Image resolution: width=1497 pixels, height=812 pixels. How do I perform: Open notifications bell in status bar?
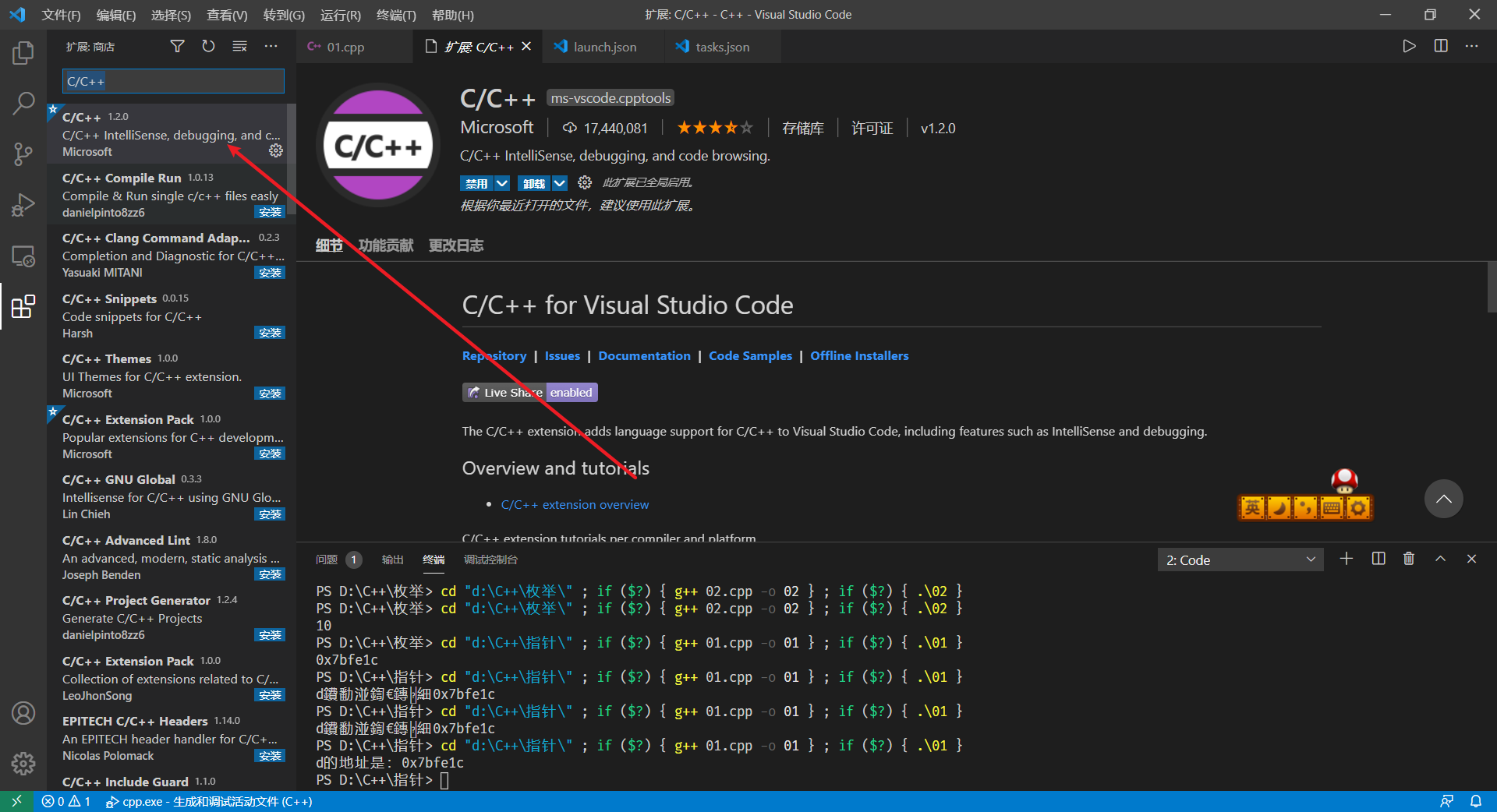pyautogui.click(x=1476, y=801)
